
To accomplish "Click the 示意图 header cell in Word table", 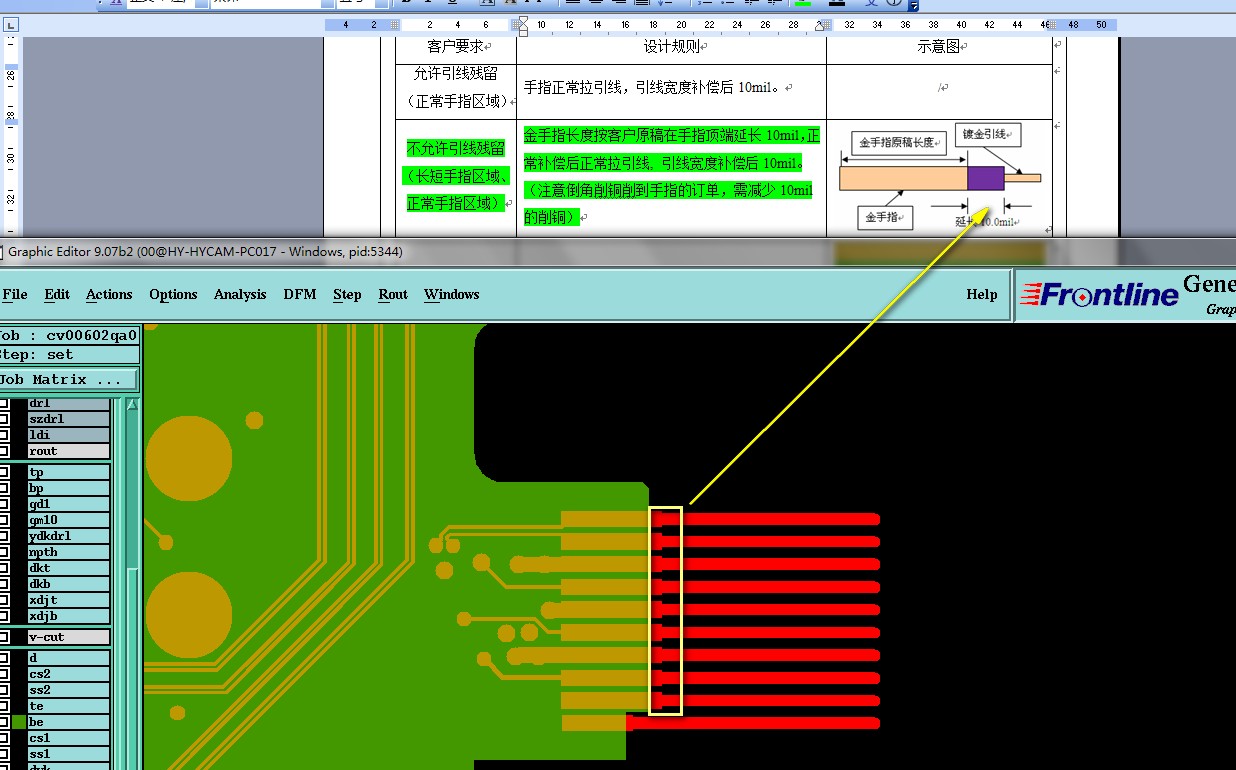I will click(x=940, y=47).
